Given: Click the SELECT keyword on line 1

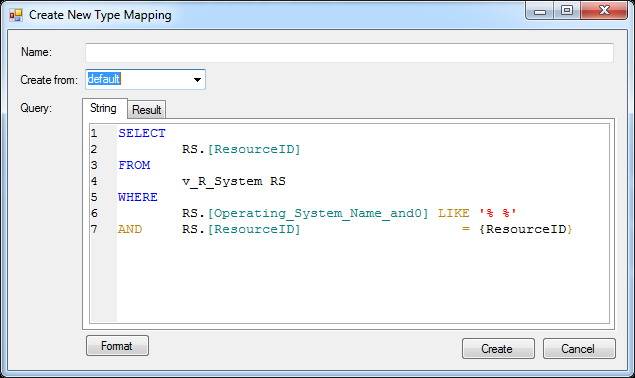Looking at the screenshot, I should (x=142, y=133).
